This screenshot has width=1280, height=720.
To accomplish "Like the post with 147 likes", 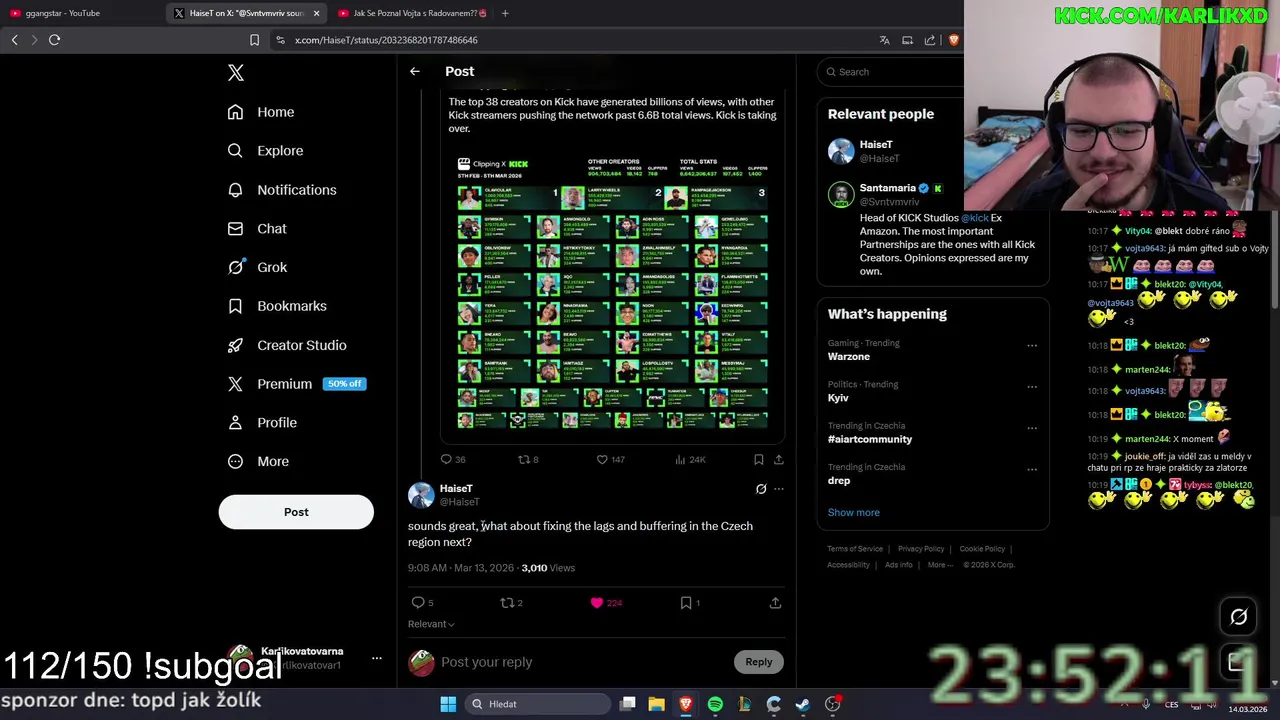I will coord(610,460).
